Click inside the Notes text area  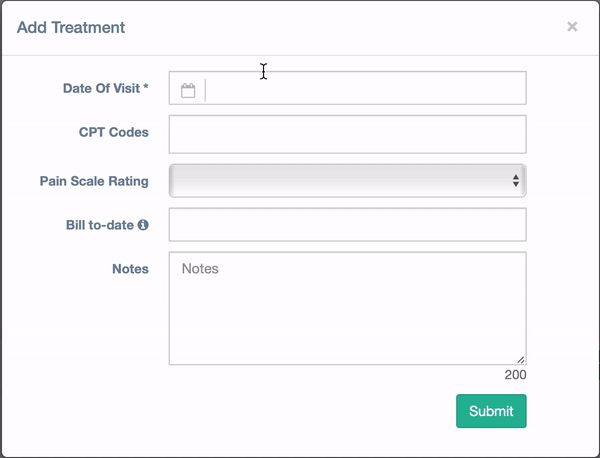[x=347, y=308]
